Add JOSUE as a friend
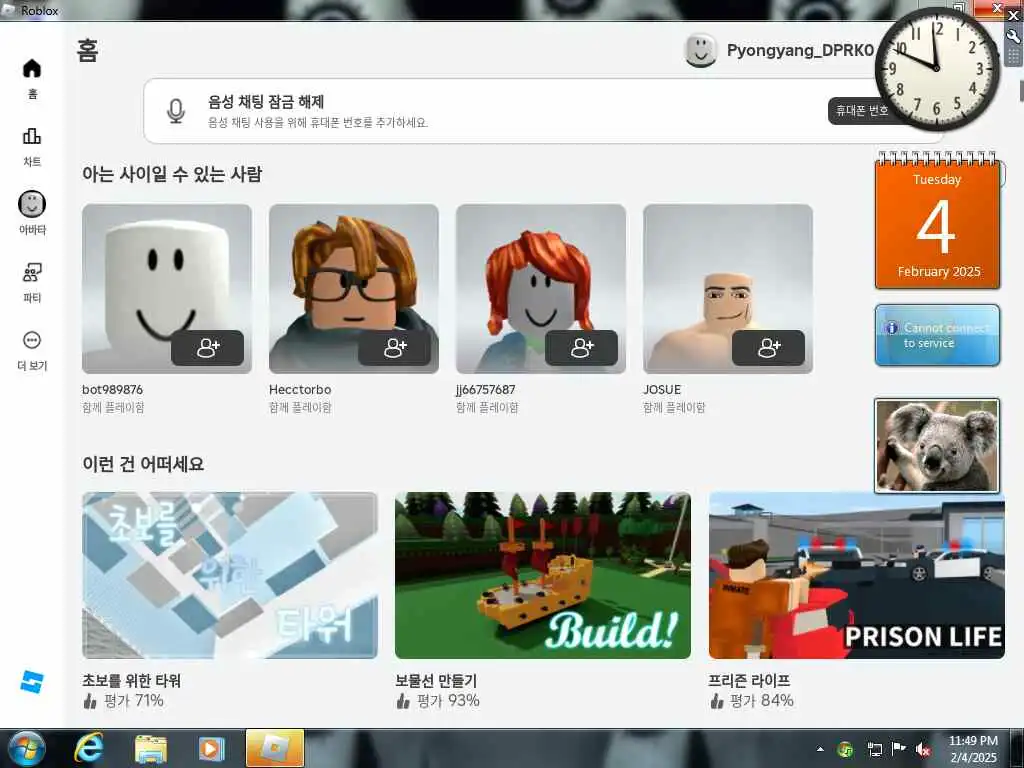The image size is (1024, 768). [x=769, y=348]
